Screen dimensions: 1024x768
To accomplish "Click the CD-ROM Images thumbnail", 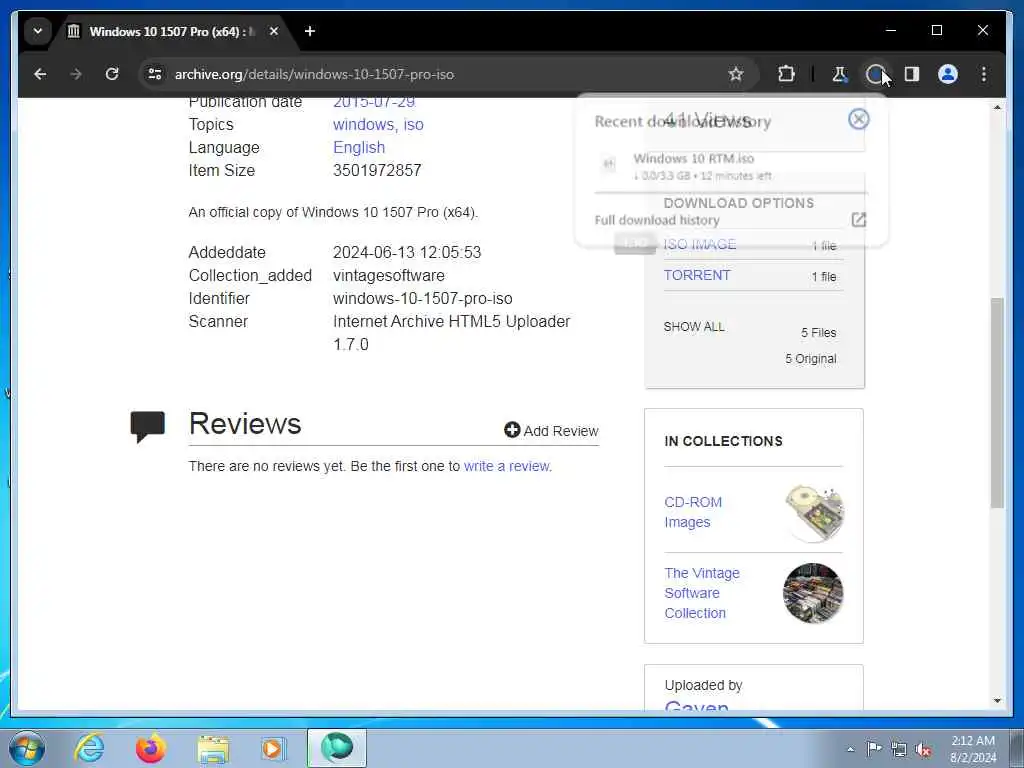I will [814, 513].
